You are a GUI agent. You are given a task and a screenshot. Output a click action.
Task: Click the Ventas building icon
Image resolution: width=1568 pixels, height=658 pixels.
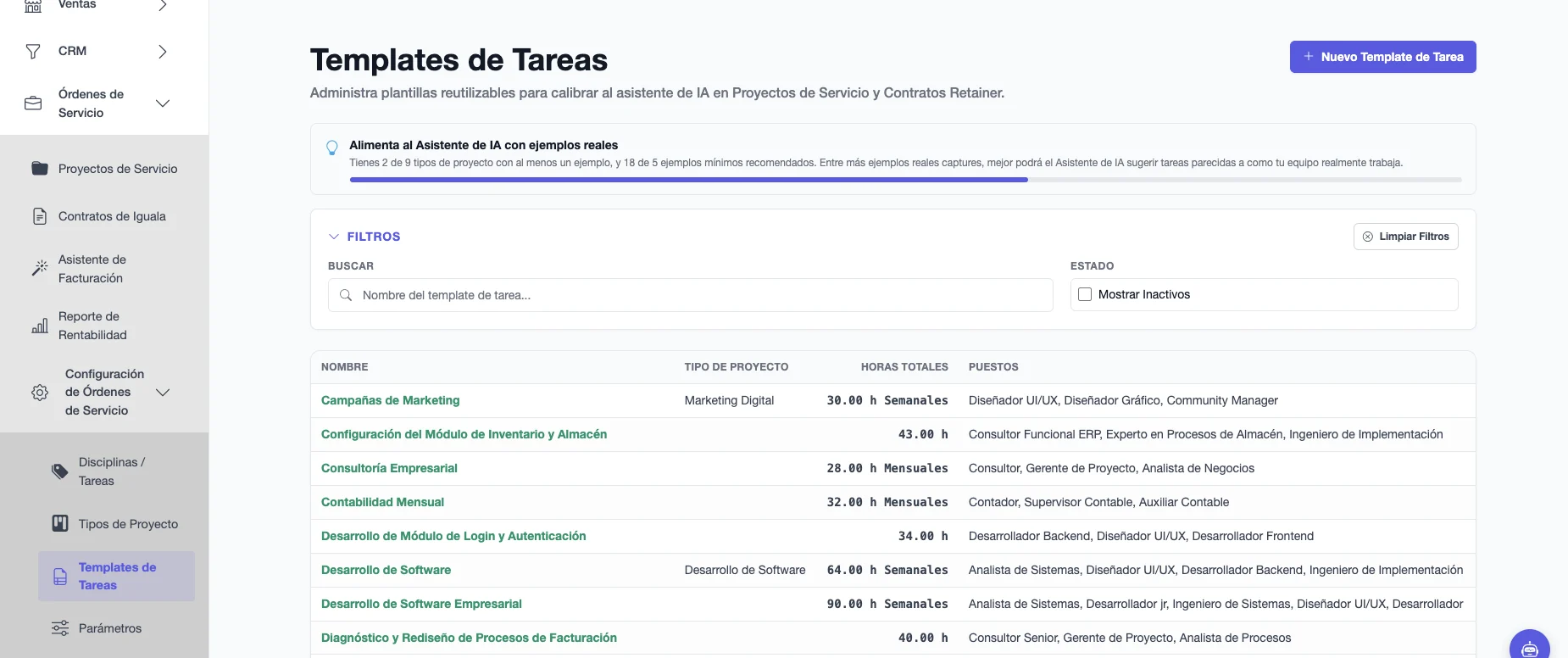tap(33, 5)
